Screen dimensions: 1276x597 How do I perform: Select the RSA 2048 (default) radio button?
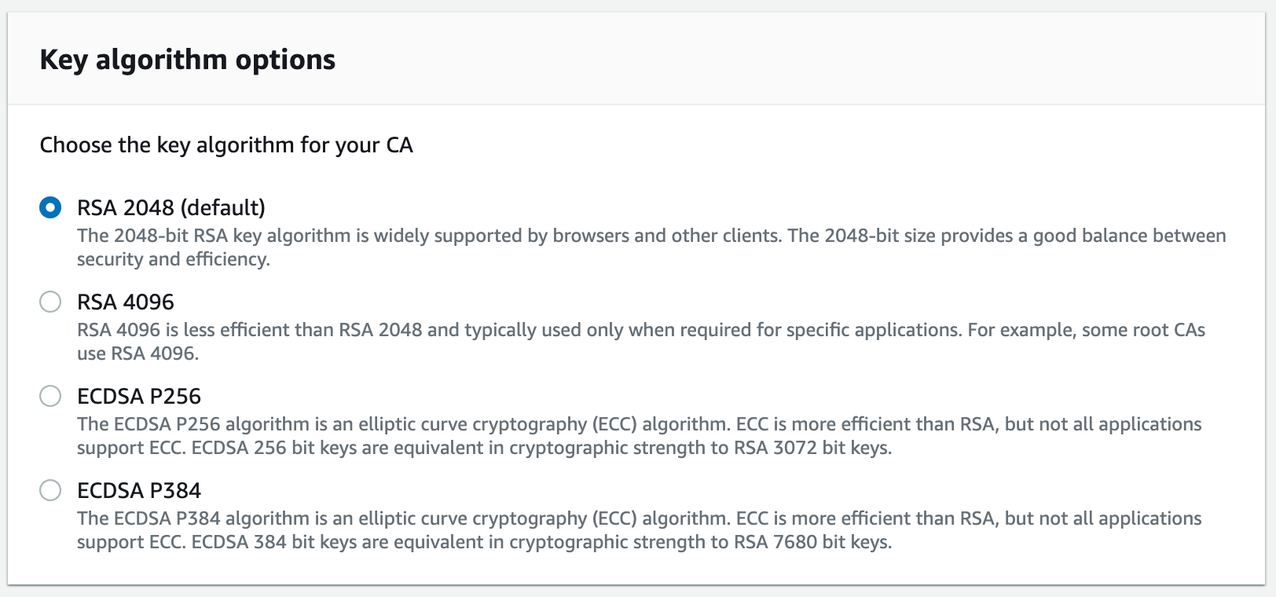(x=50, y=208)
